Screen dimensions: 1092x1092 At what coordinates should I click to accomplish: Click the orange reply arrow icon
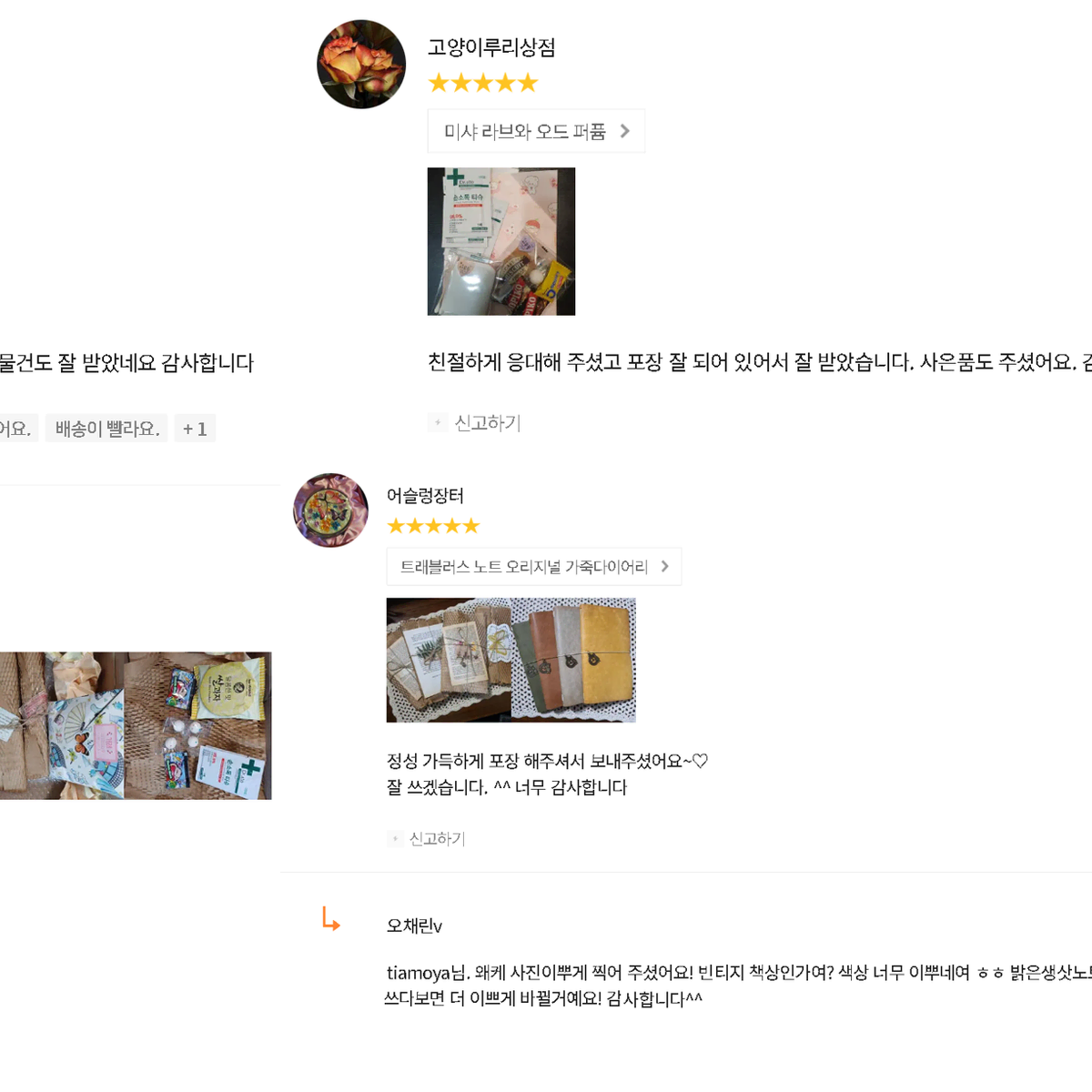coord(330,919)
